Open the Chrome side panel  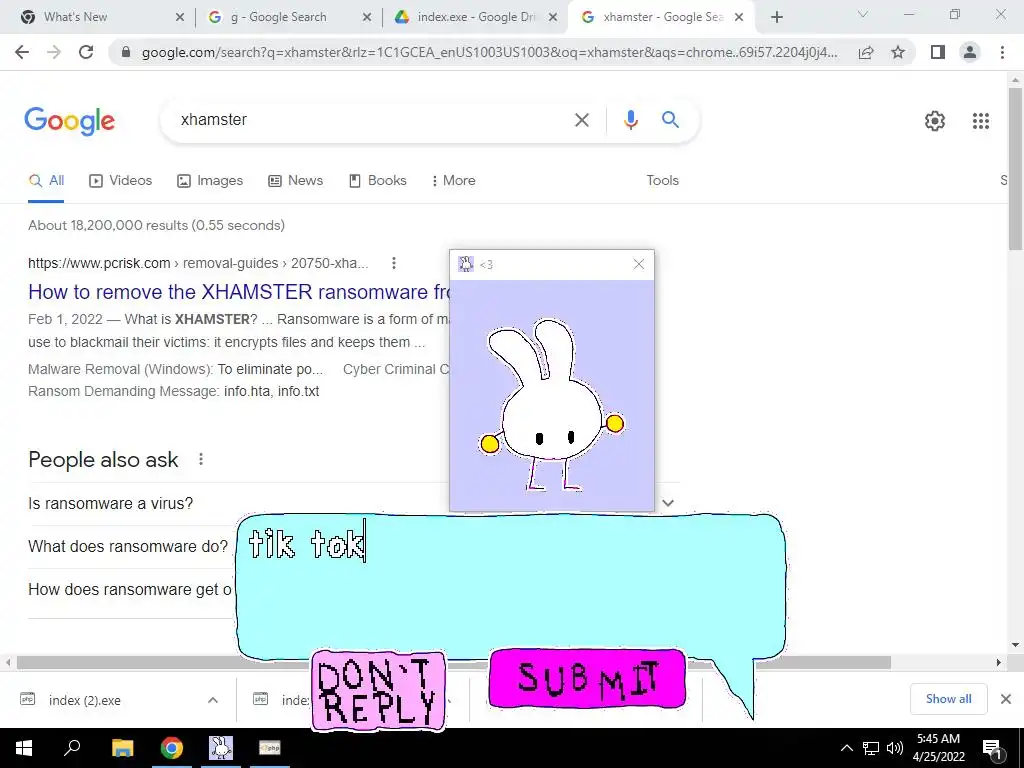938,52
